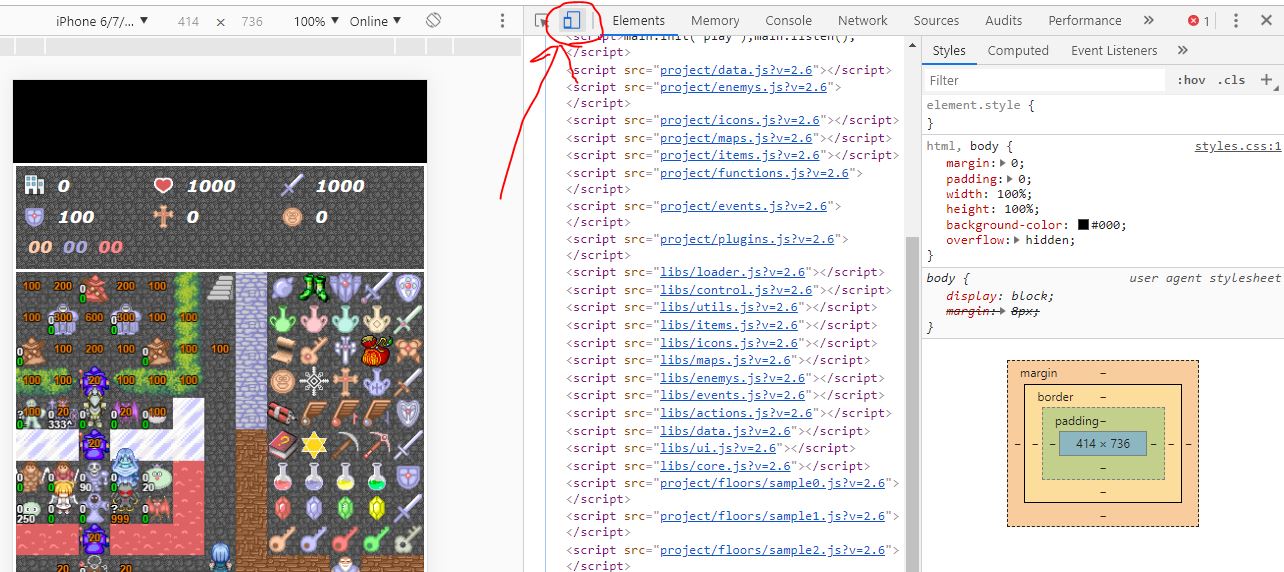Switch to the Network tab

tap(862, 20)
